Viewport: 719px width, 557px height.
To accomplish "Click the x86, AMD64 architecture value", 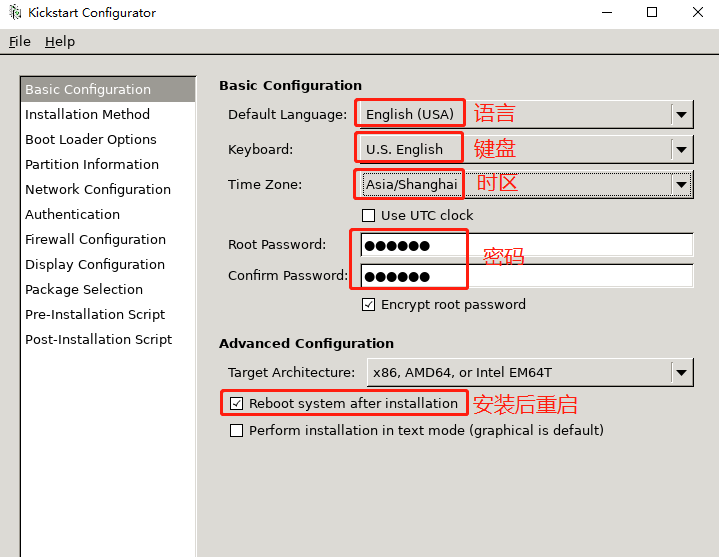I will tap(463, 372).
